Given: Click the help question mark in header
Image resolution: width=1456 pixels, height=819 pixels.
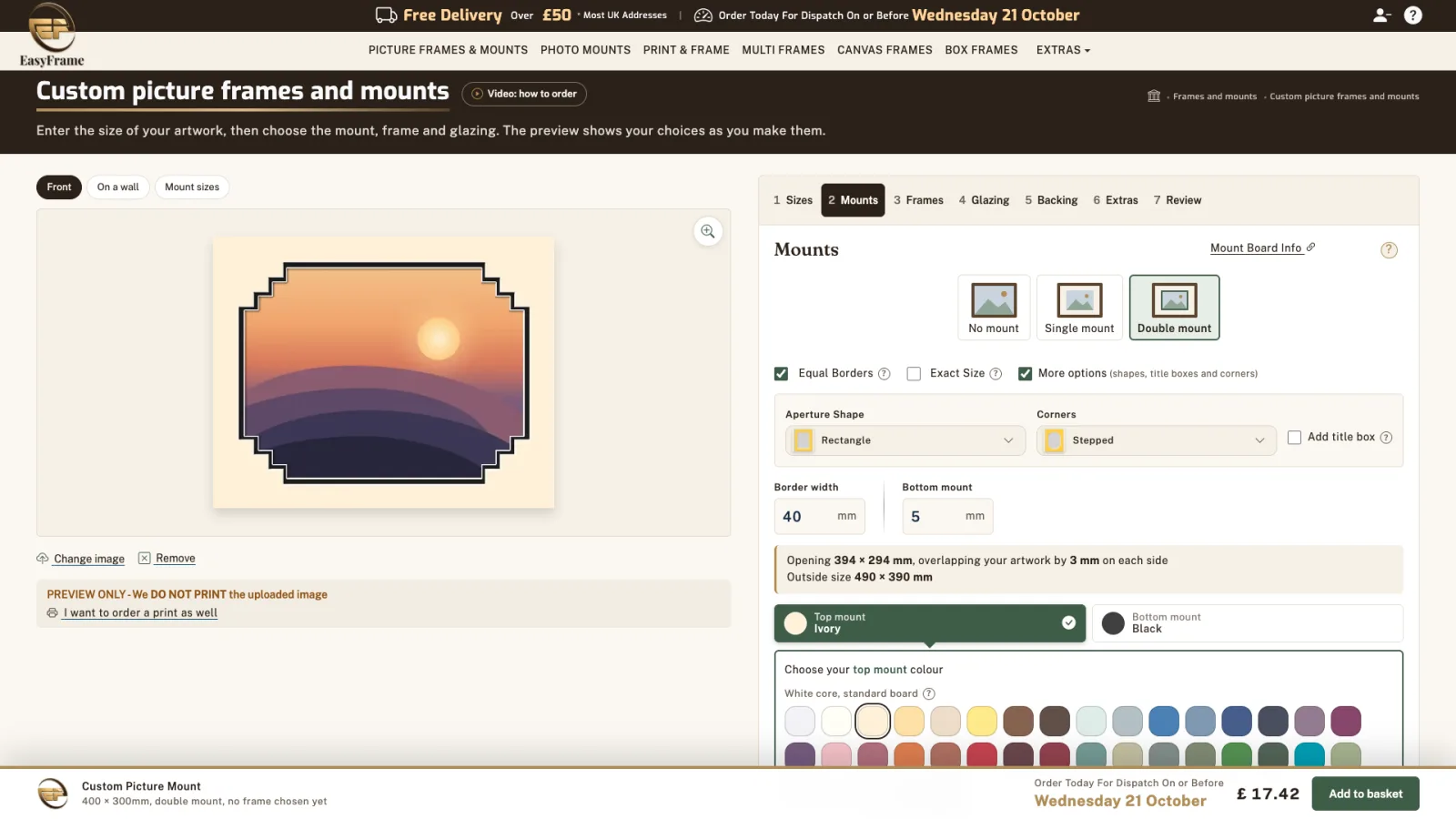Looking at the screenshot, I should 1413,15.
